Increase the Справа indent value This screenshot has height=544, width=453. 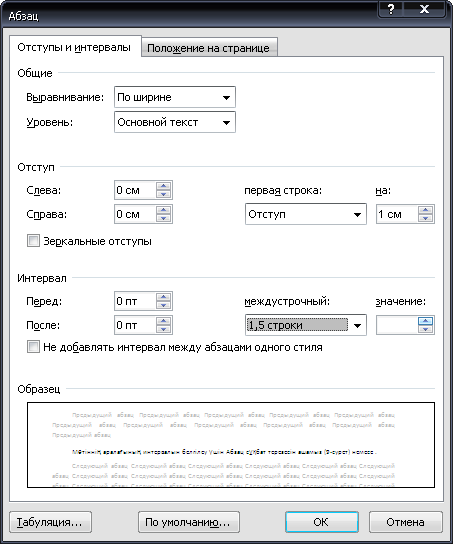pyautogui.click(x=163, y=210)
